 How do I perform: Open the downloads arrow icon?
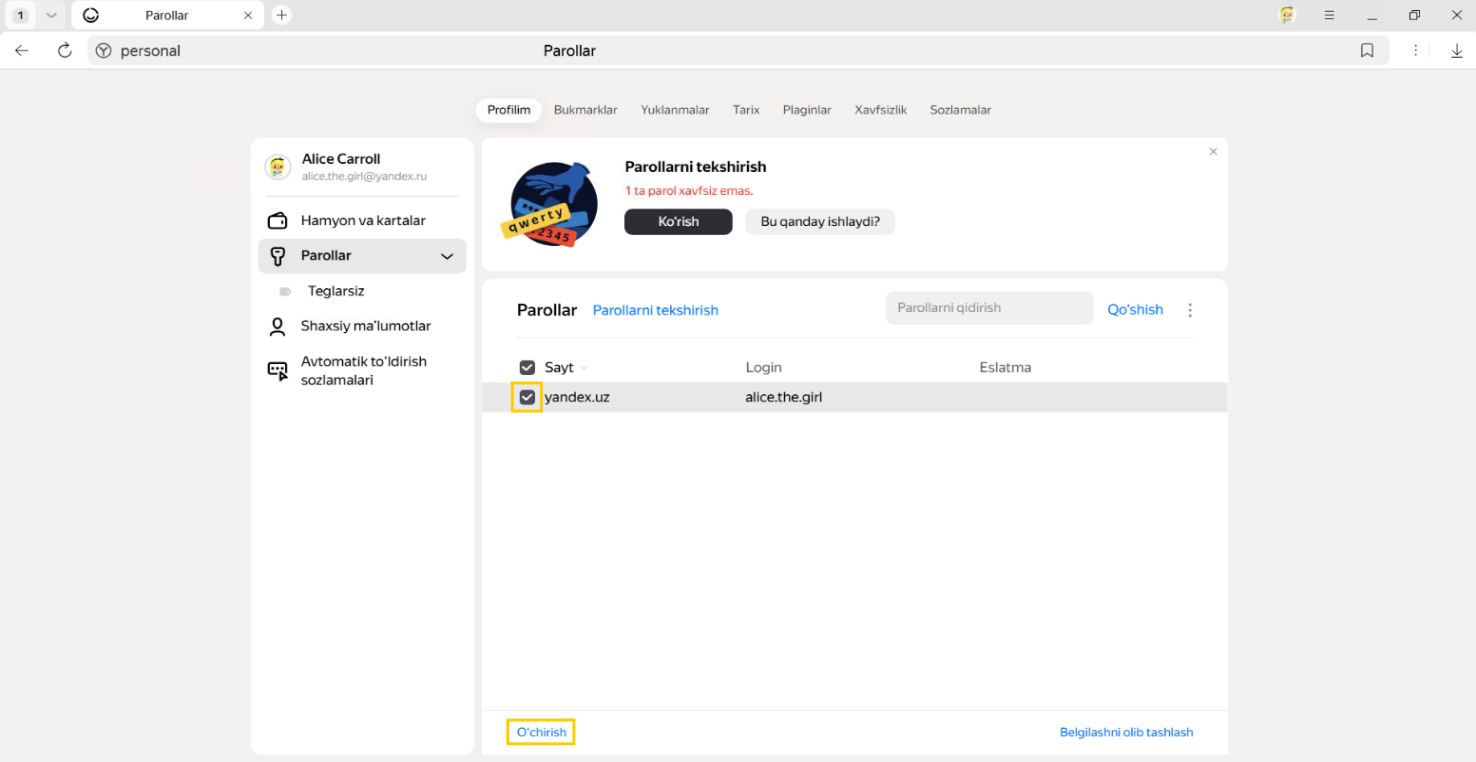click(1457, 51)
